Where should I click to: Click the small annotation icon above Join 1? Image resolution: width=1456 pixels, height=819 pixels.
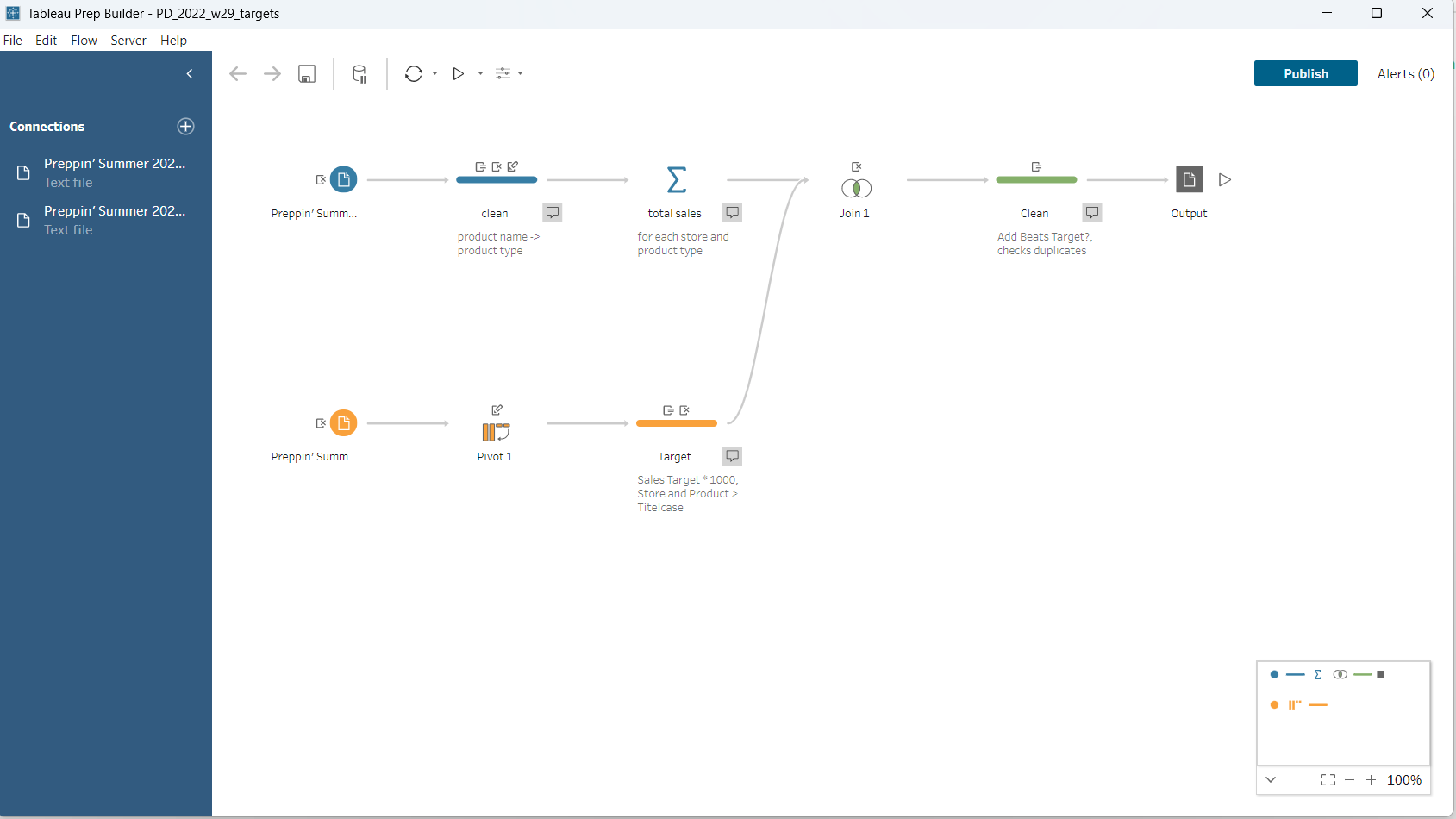click(856, 166)
